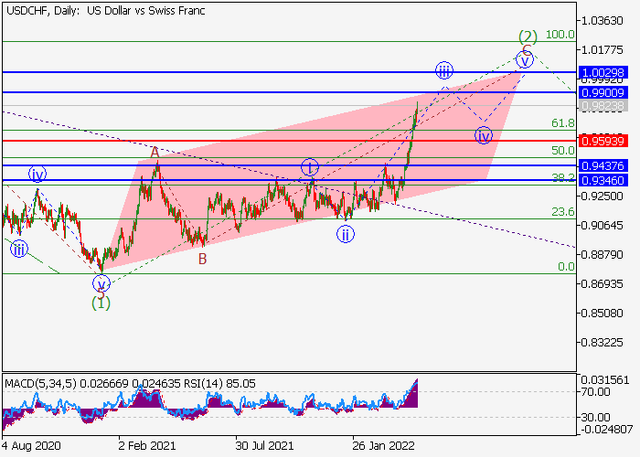Select the circled wave iv marker inside the channel
The width and height of the screenshot is (640, 457).
(483, 134)
